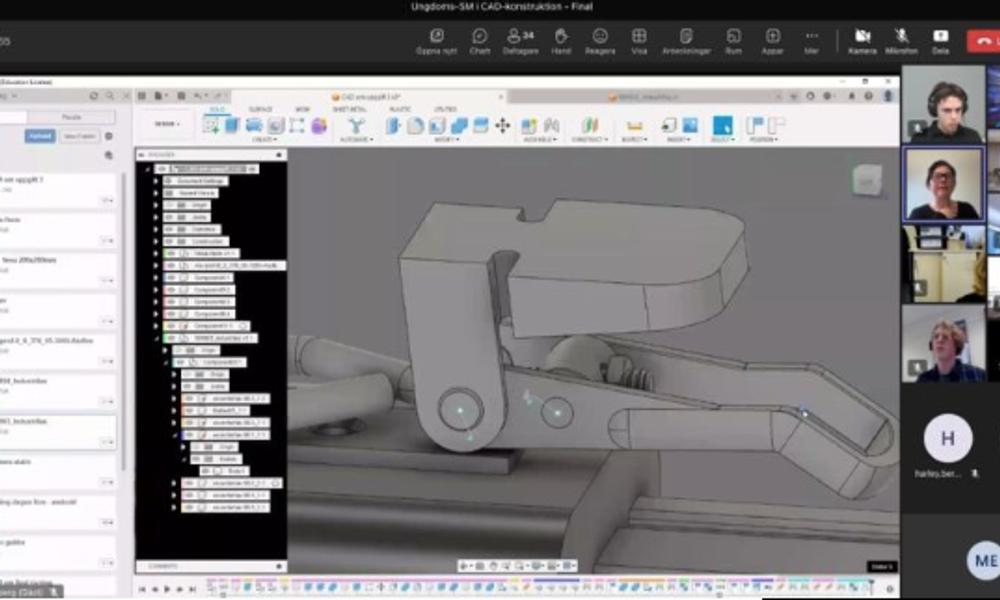1000x600 pixels.
Task: Open the Inspect dropdown menu
Action: (634, 139)
